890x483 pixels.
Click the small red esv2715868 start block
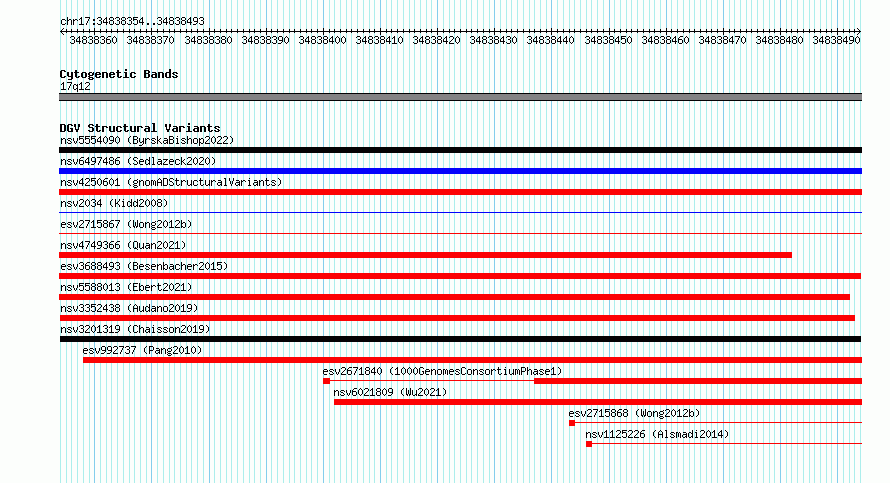[x=572, y=423]
